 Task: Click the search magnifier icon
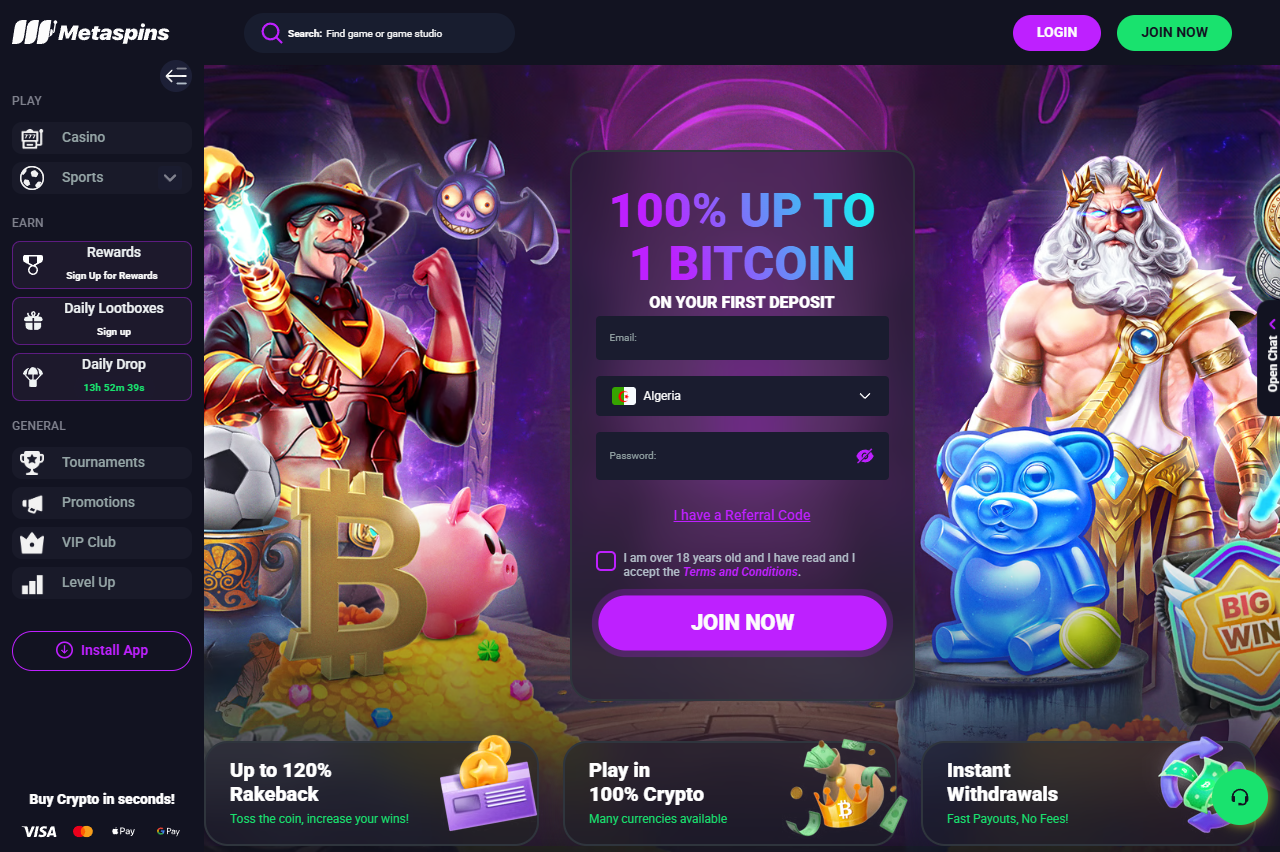point(272,33)
